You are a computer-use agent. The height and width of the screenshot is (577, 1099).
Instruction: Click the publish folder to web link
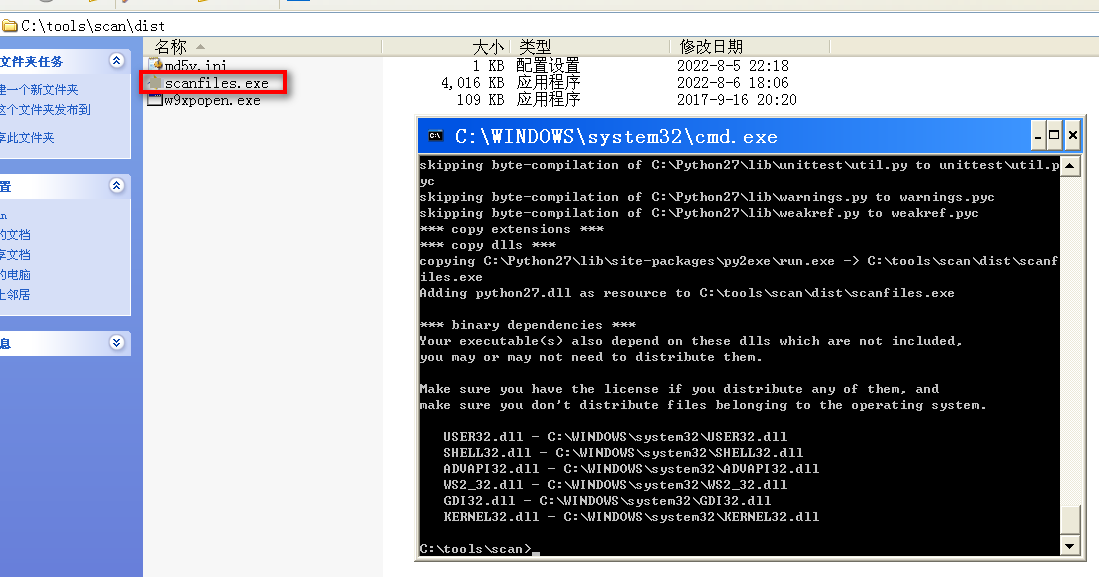click(46, 109)
